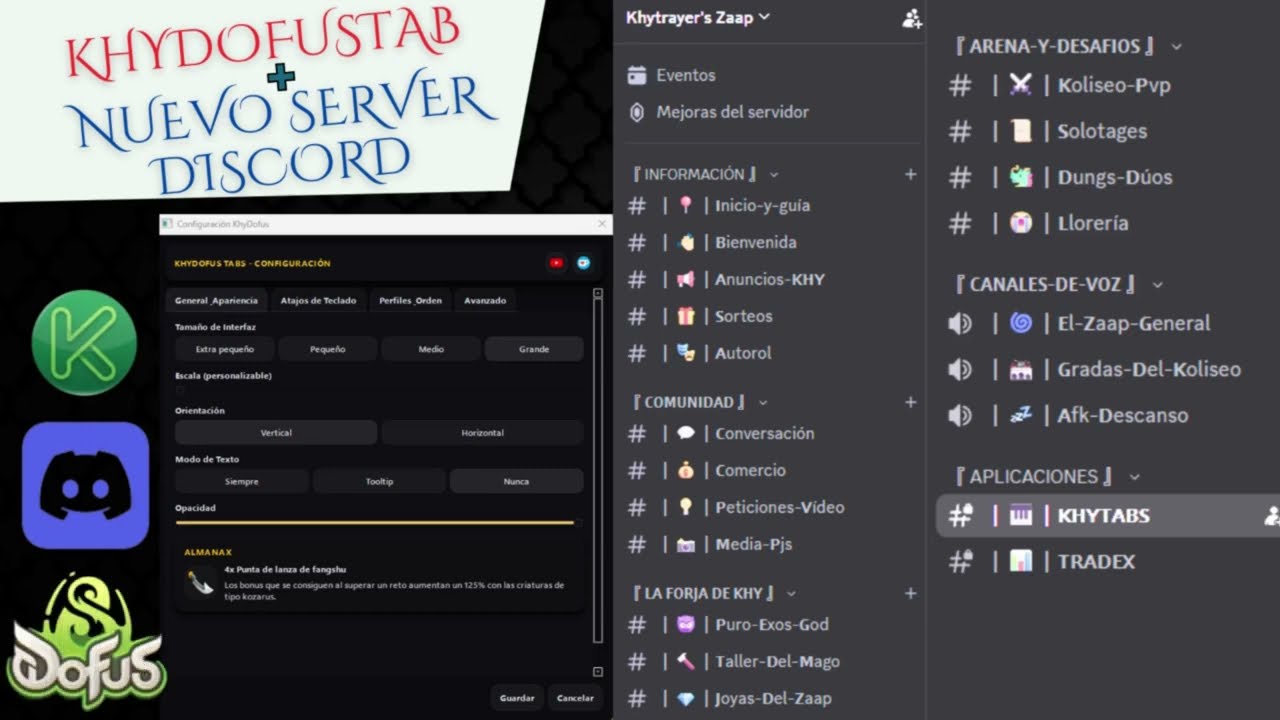Select Grande interface size
The height and width of the screenshot is (720, 1280).
coord(534,349)
